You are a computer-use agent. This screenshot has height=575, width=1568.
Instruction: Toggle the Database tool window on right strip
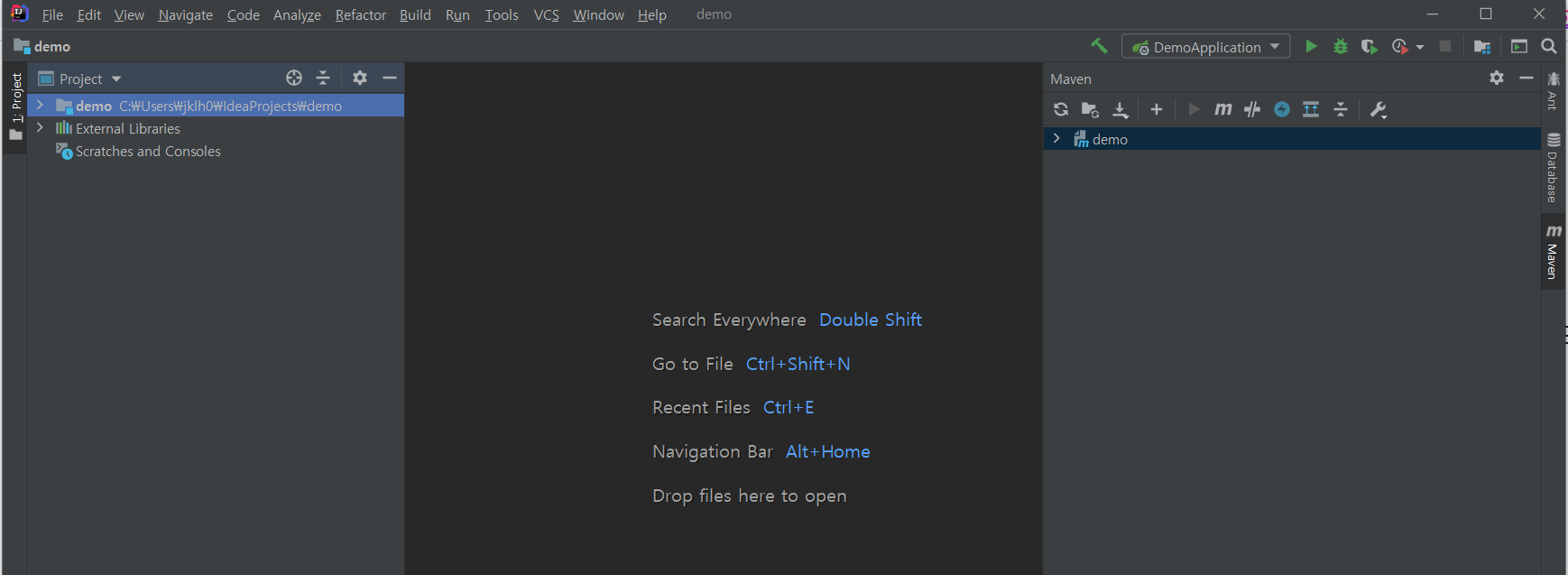click(x=1553, y=168)
